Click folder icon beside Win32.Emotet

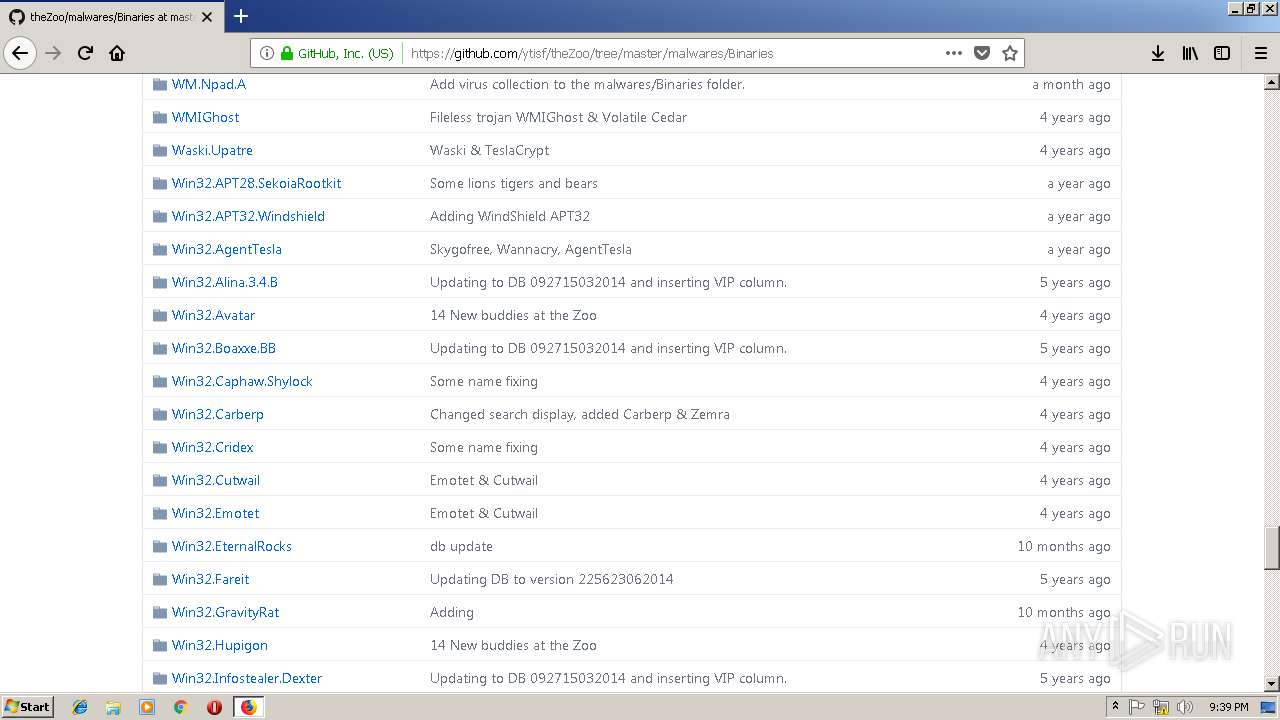click(159, 513)
